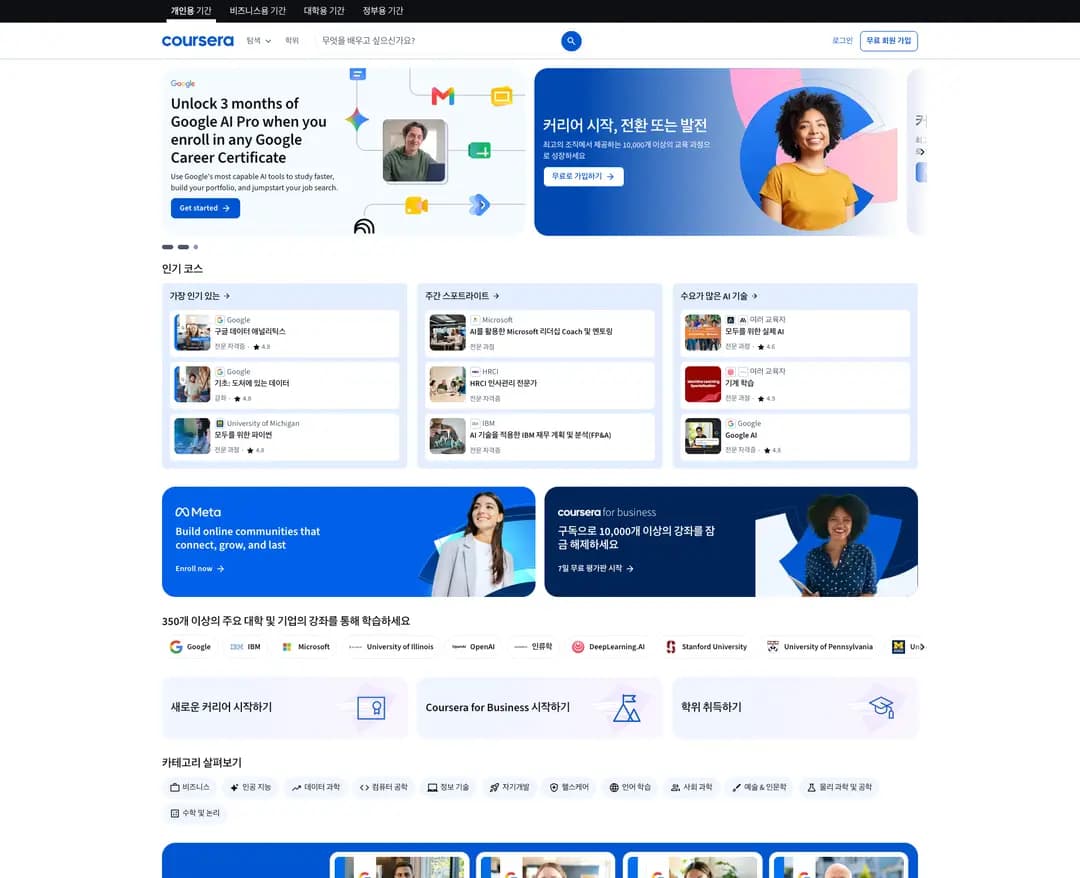Click Enroll now on the Meta banner
Screen dimensions: 1080x878
tap(200, 569)
